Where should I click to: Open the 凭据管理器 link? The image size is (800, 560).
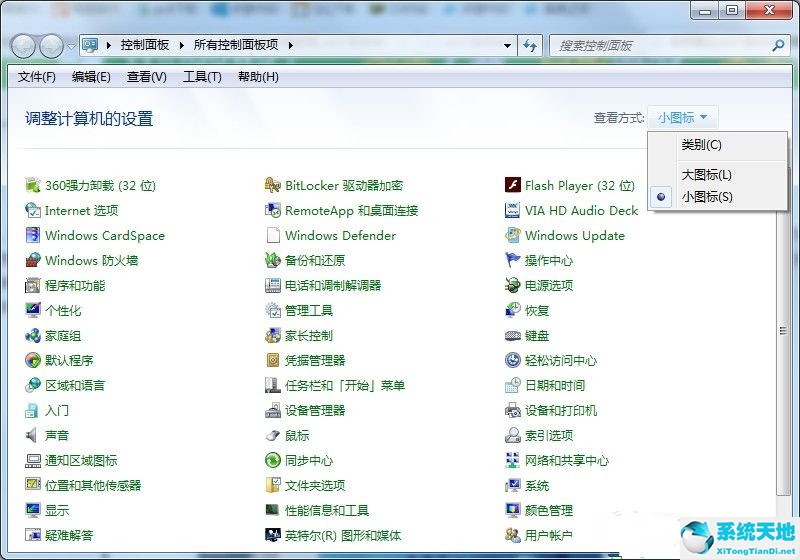[x=315, y=361]
